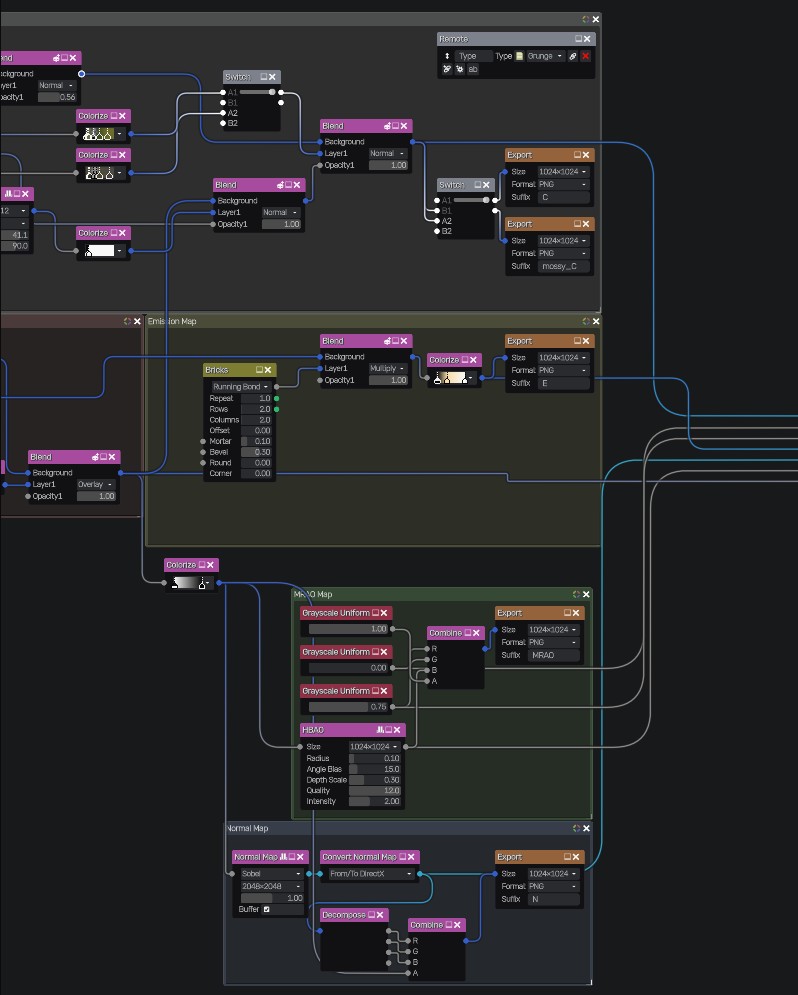This screenshot has width=798, height=995.
Task: Toggle the A1 slider on Switch fed by Colorize nodes
Action: [257, 92]
